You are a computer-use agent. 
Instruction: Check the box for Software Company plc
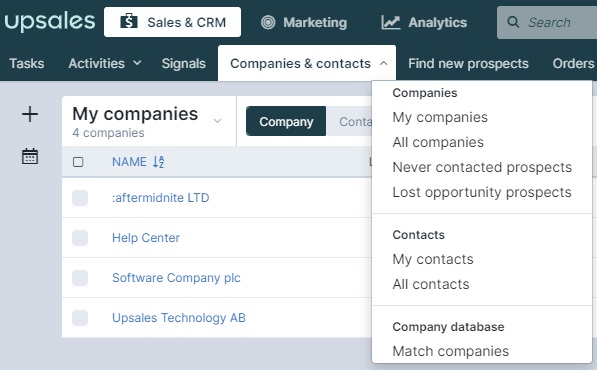[80, 278]
